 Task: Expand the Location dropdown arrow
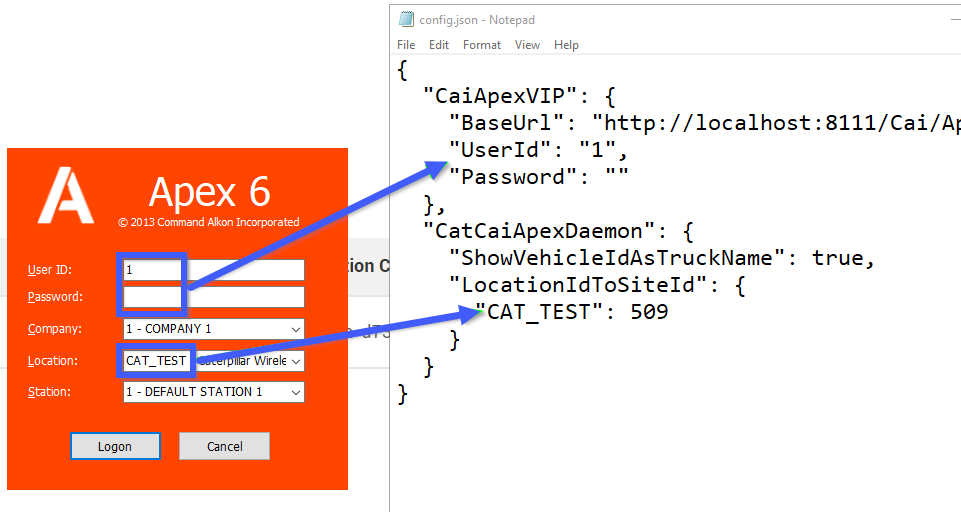295,361
